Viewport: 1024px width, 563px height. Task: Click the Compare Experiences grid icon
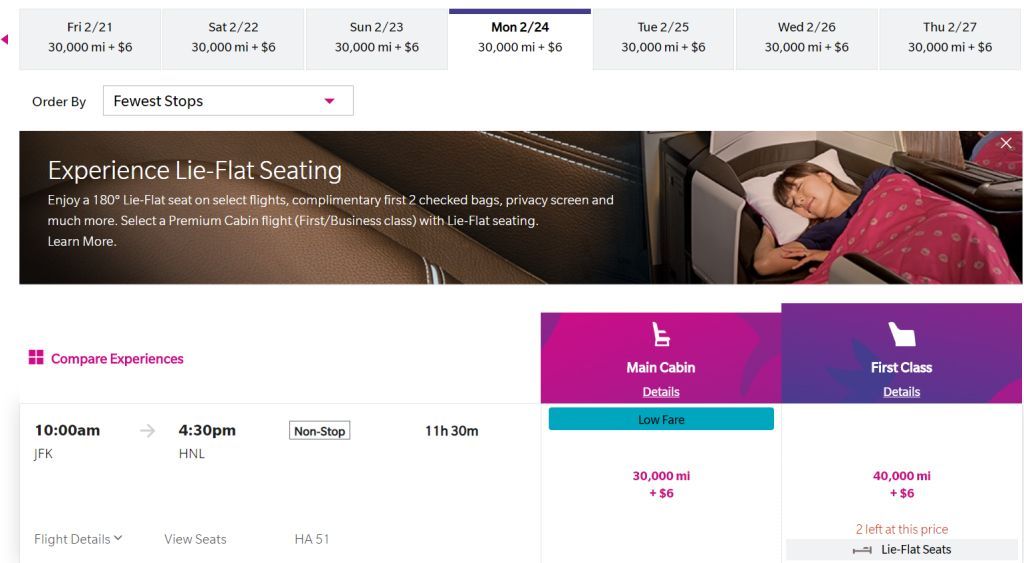(x=36, y=357)
